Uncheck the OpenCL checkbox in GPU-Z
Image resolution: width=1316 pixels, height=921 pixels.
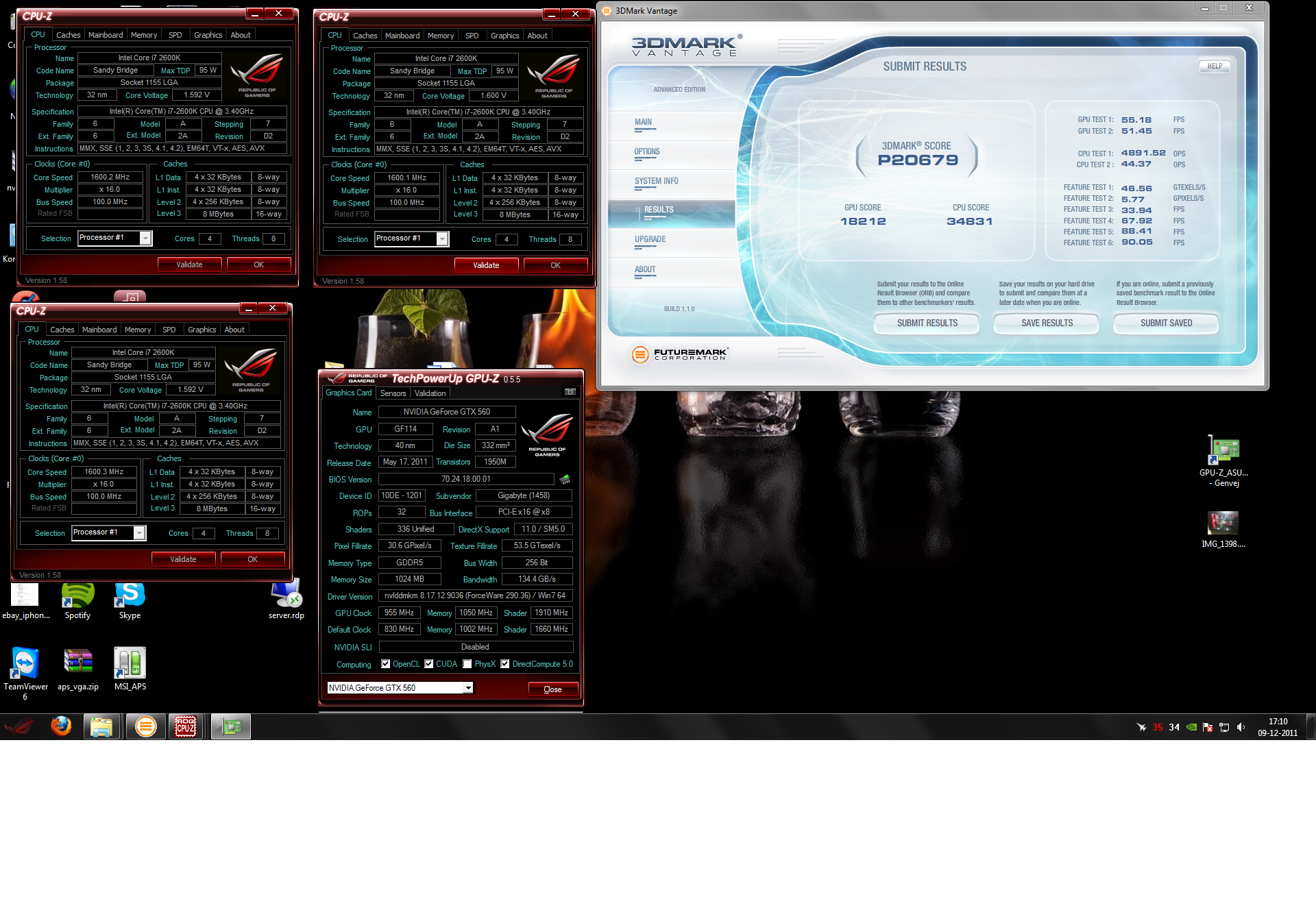(x=386, y=664)
